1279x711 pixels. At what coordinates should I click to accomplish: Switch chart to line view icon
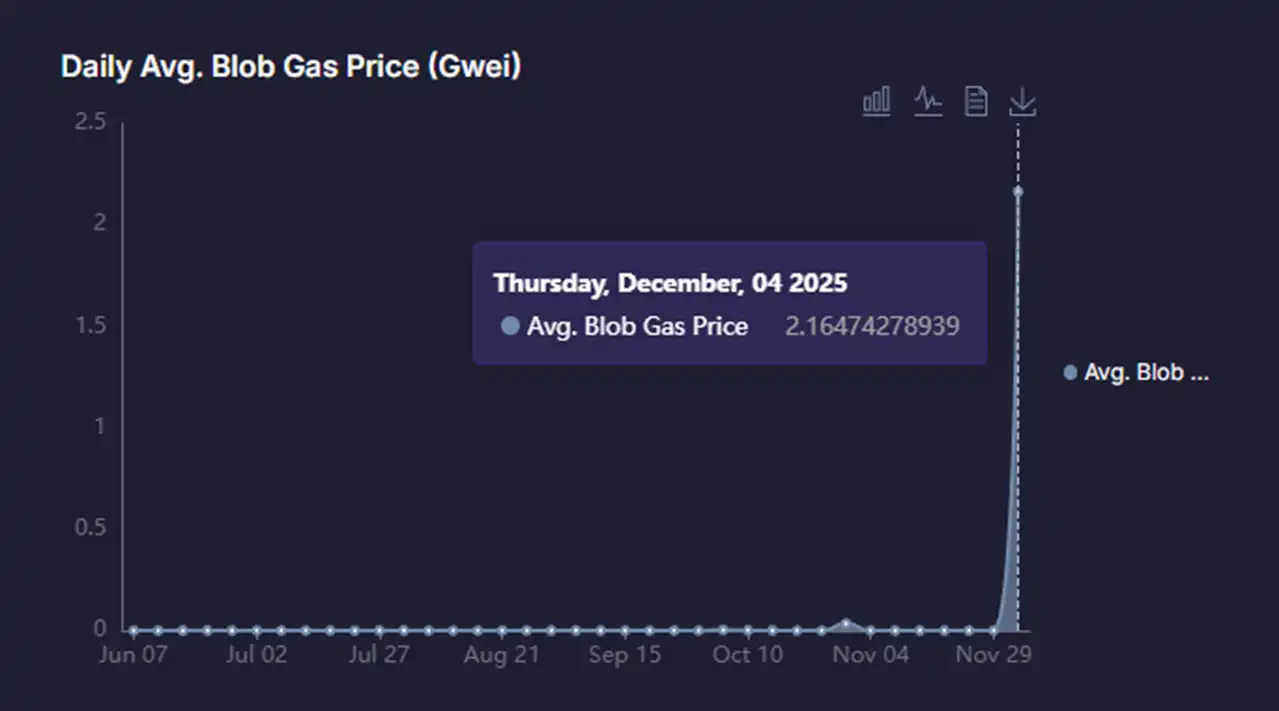(x=928, y=101)
